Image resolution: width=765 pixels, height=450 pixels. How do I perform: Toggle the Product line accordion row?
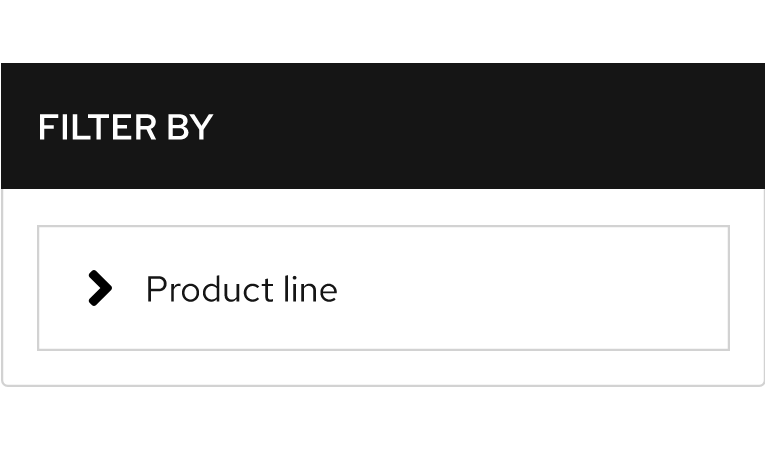point(382,288)
